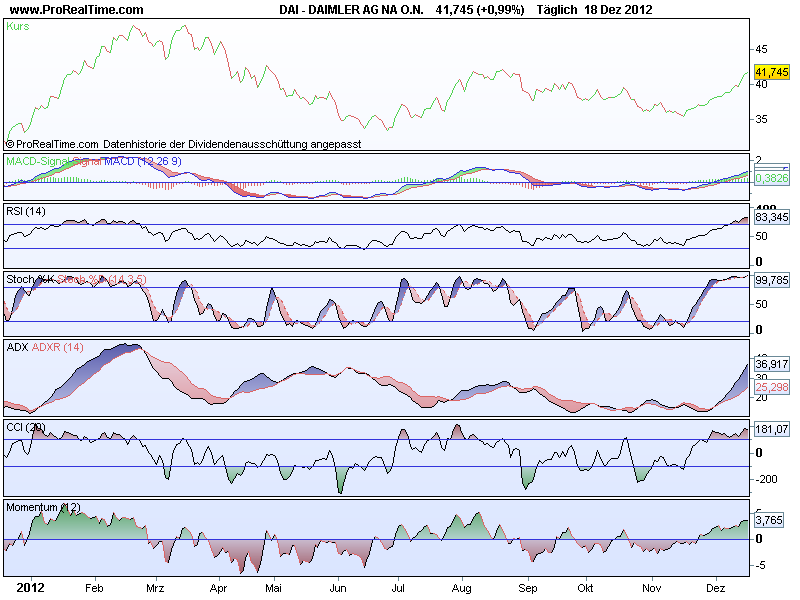Click the Jun month label on the time axis
800x600 pixels.
(338, 588)
